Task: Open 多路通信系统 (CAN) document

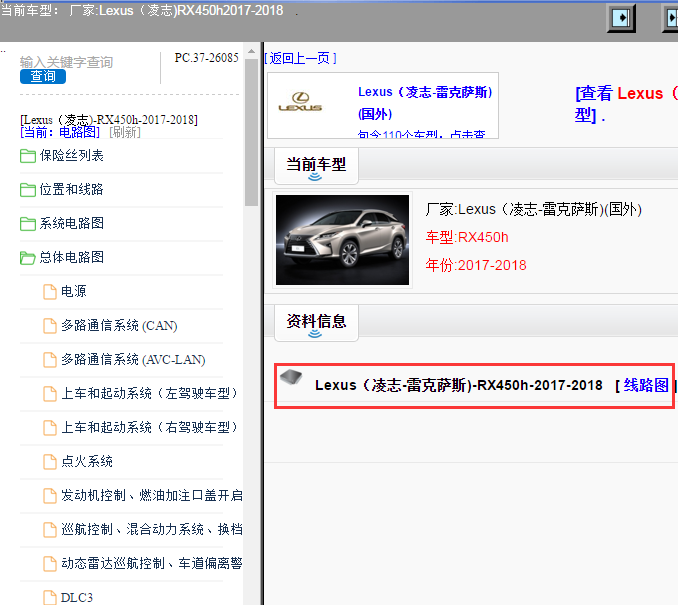Action: click(119, 326)
